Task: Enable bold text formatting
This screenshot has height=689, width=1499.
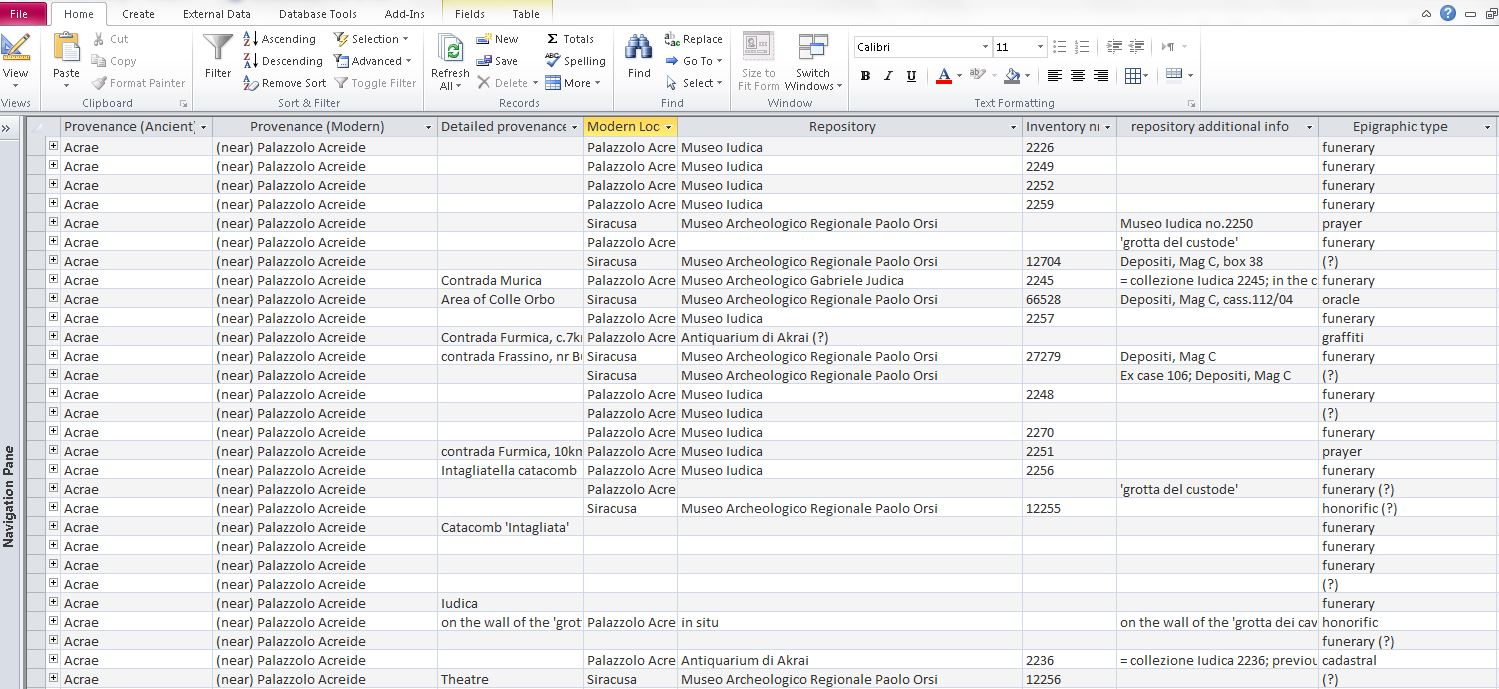Action: pyautogui.click(x=865, y=75)
